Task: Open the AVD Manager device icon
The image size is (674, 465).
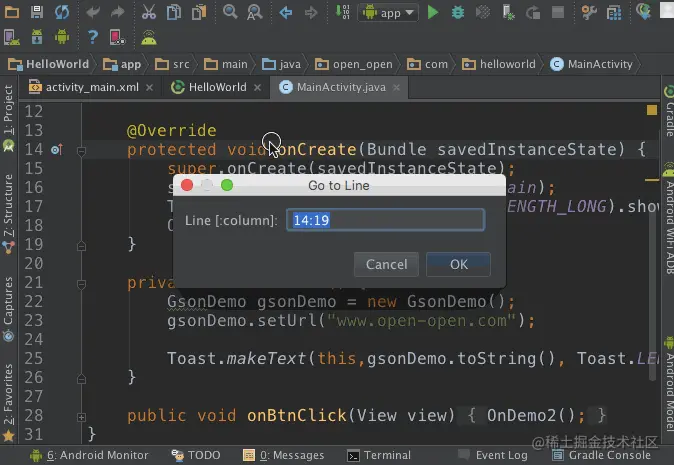Action: click(x=12, y=37)
